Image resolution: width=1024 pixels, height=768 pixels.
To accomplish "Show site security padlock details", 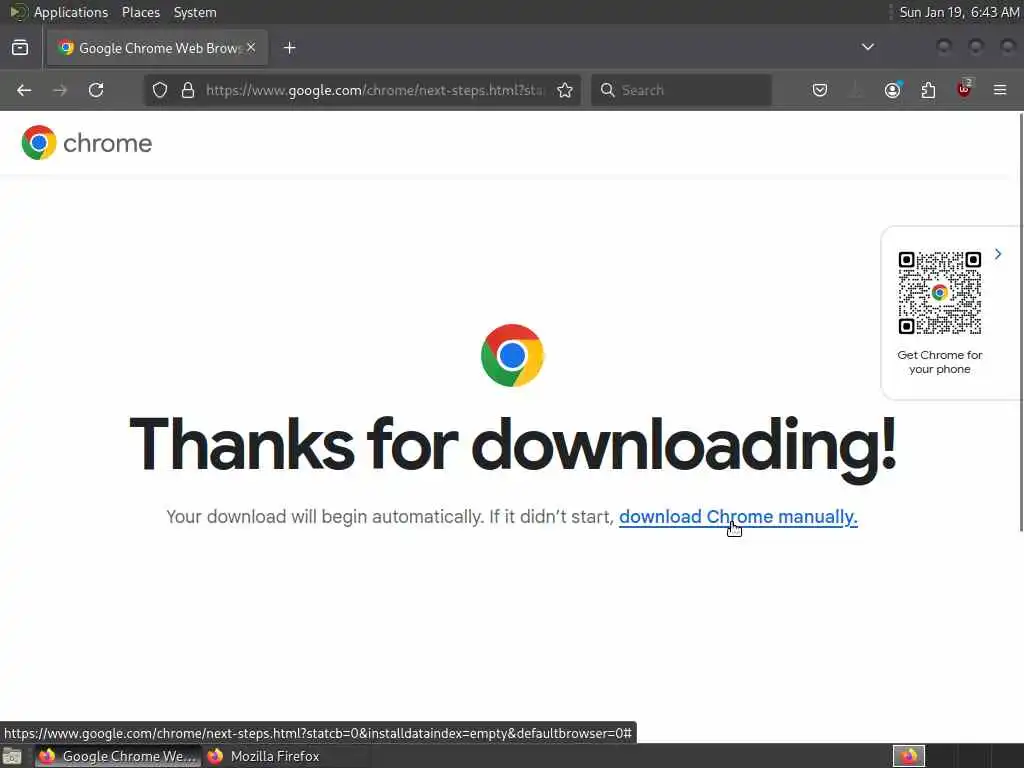I will 188,90.
